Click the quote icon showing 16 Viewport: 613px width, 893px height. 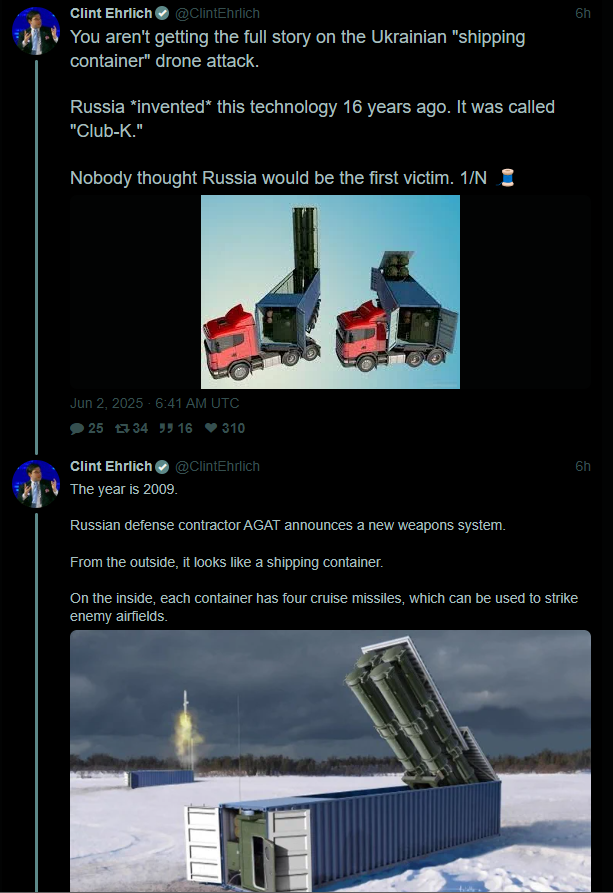pos(166,428)
